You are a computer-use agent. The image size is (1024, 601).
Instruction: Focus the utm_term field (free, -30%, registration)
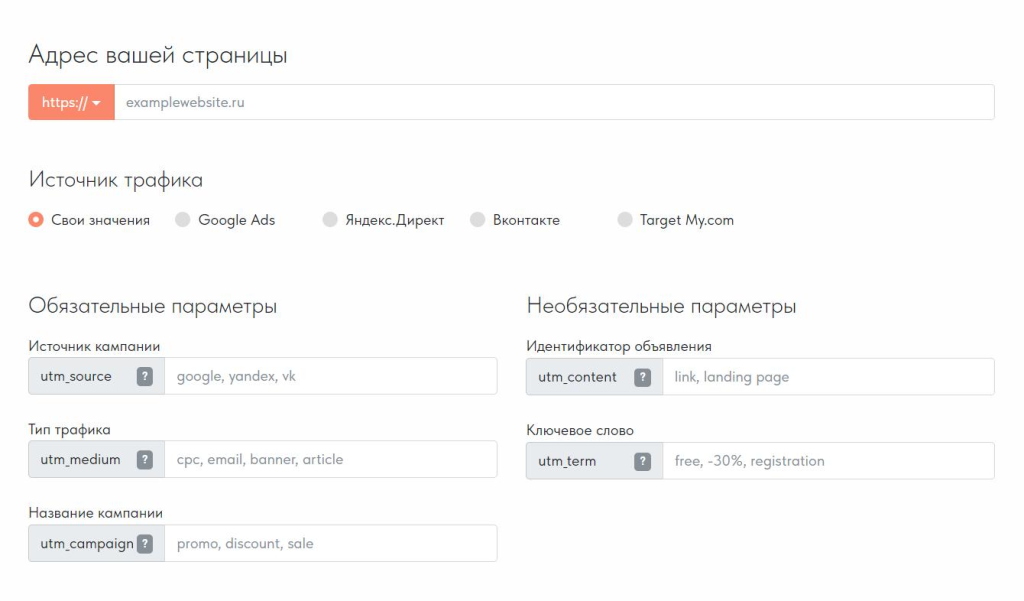pos(829,461)
